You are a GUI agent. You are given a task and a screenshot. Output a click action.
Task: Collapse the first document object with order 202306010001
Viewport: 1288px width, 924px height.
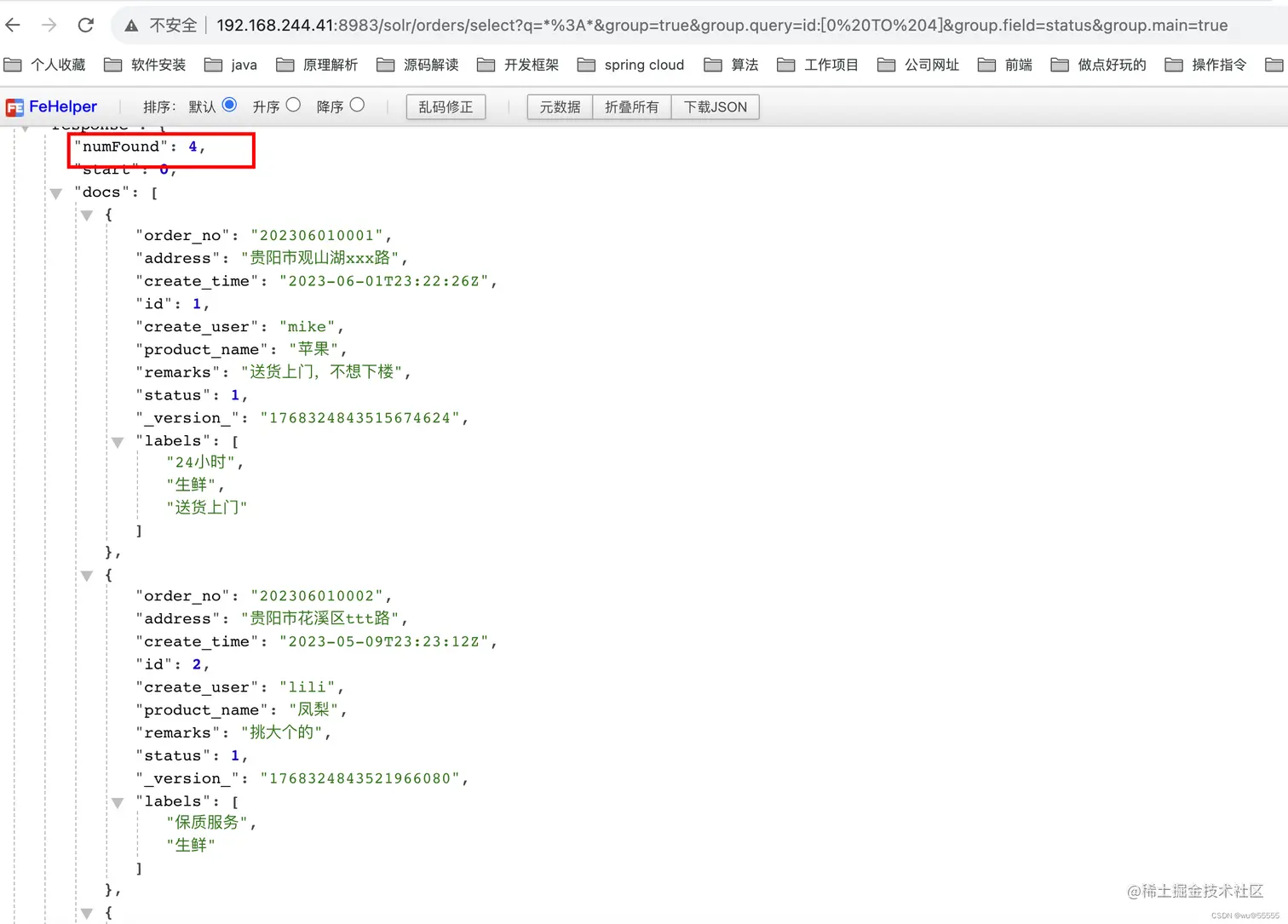87,216
